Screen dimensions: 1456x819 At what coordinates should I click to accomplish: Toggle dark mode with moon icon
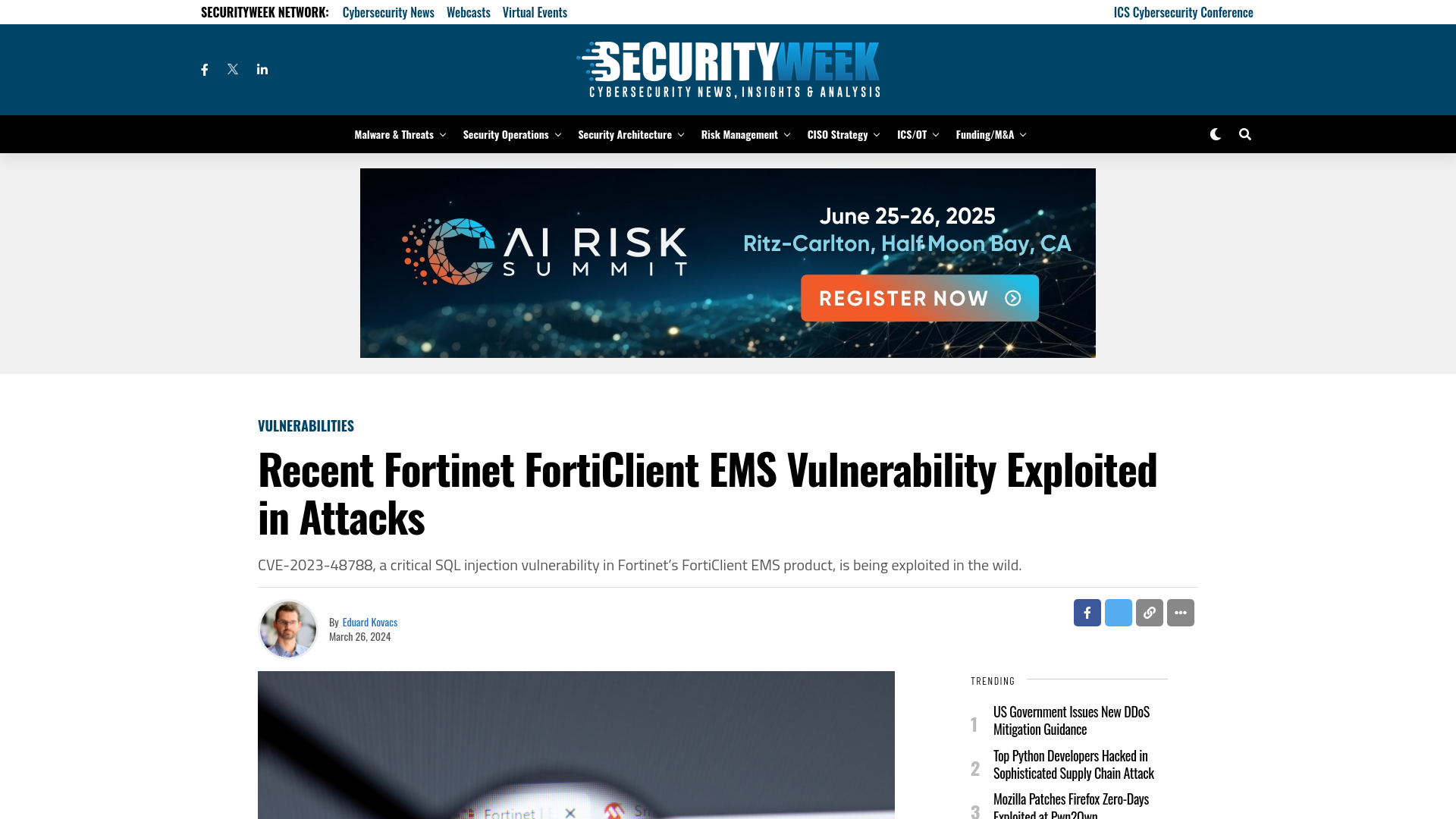[x=1215, y=134]
